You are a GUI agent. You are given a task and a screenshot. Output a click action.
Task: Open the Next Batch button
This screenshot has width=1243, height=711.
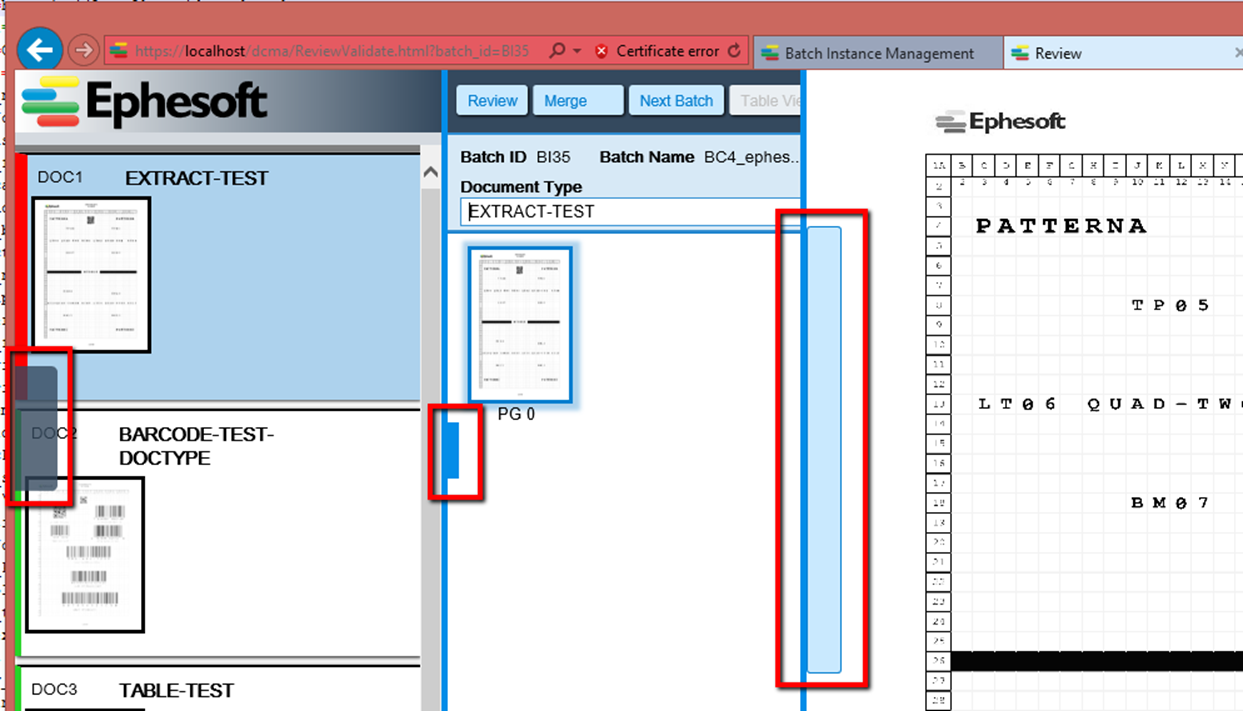tap(676, 101)
